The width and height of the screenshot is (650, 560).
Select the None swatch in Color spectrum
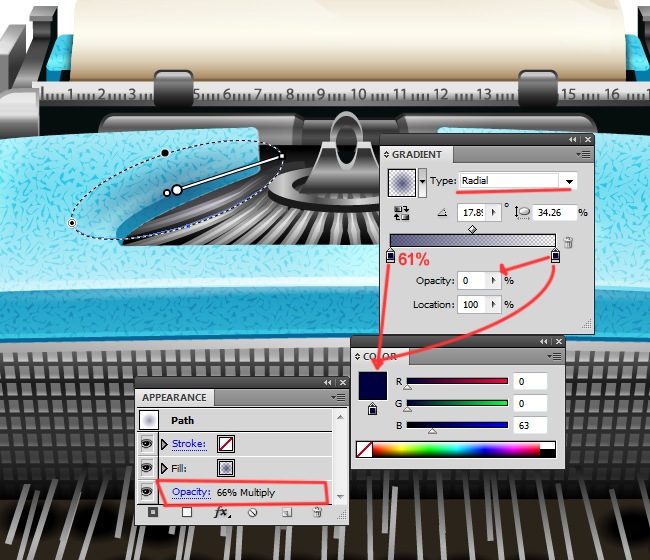pyautogui.click(x=364, y=450)
